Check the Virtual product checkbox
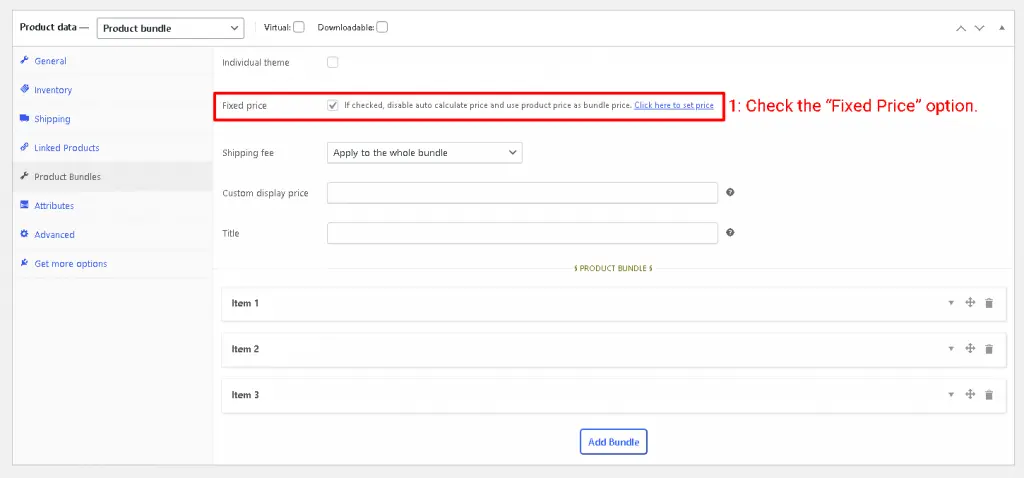 coord(299,27)
